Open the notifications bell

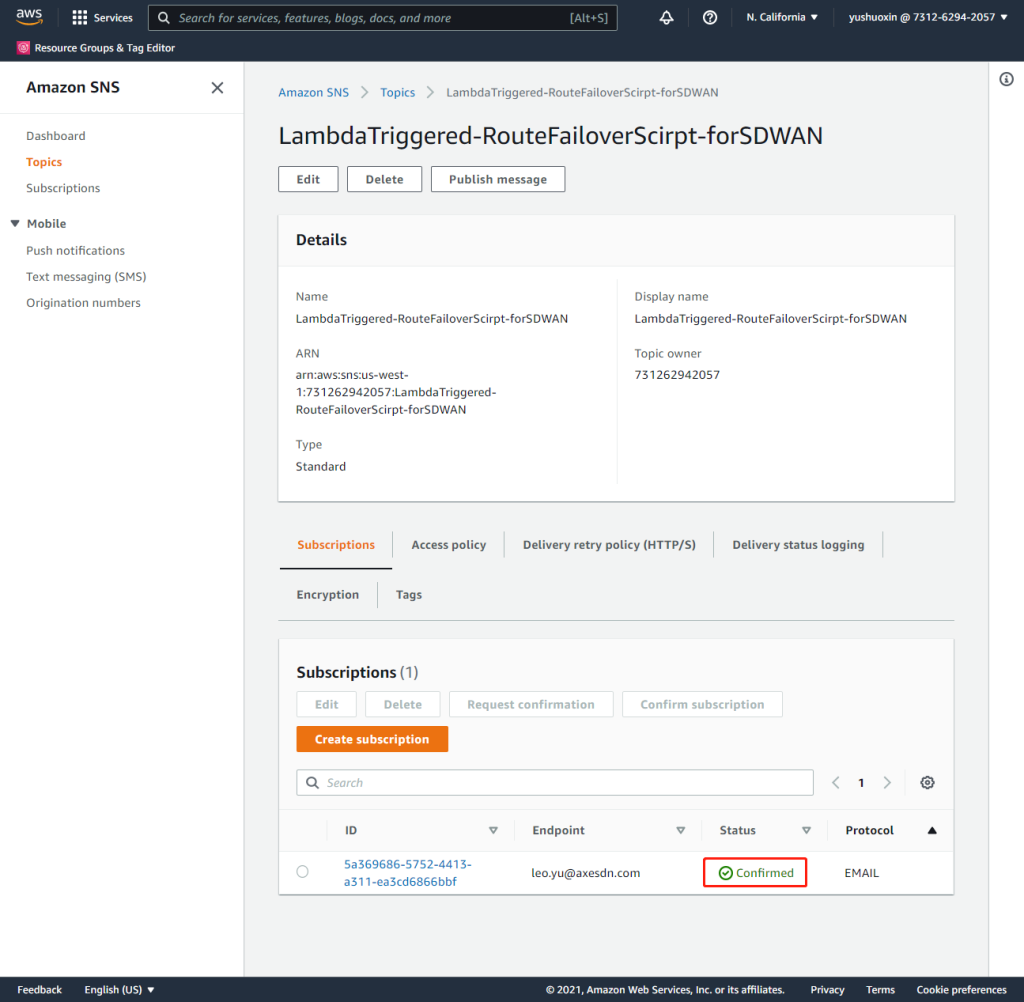tap(666, 18)
